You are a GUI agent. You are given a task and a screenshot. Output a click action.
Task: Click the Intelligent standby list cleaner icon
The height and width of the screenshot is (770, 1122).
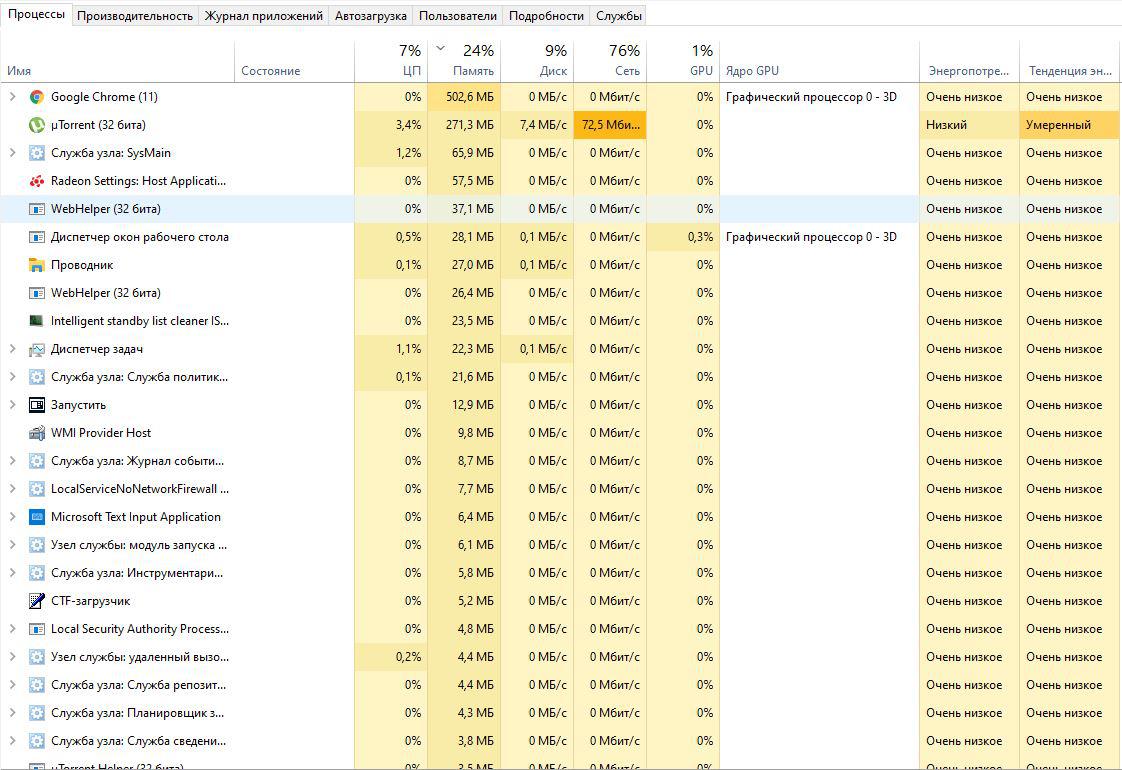[37, 321]
